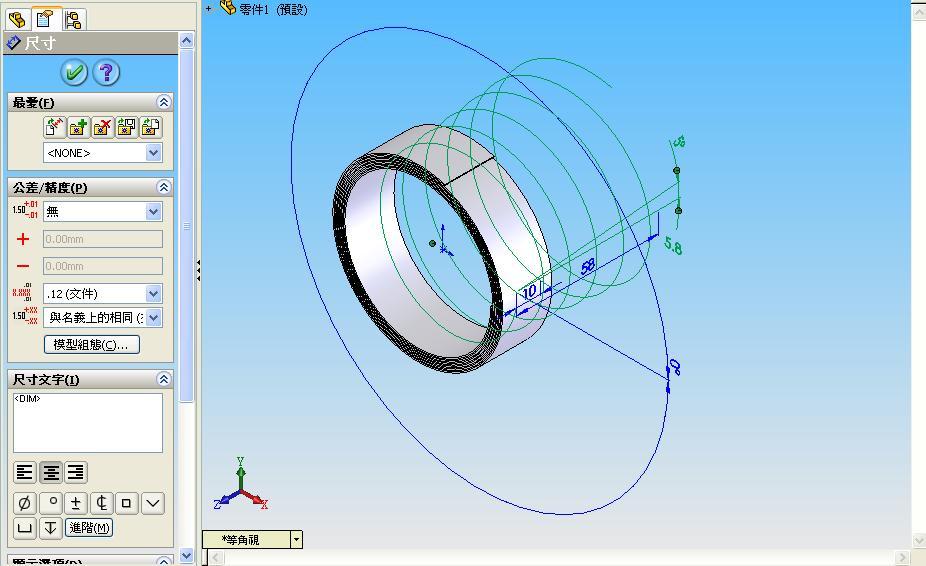Switch to the PropertyManager tab
The height and width of the screenshot is (566, 926).
tap(45, 19)
